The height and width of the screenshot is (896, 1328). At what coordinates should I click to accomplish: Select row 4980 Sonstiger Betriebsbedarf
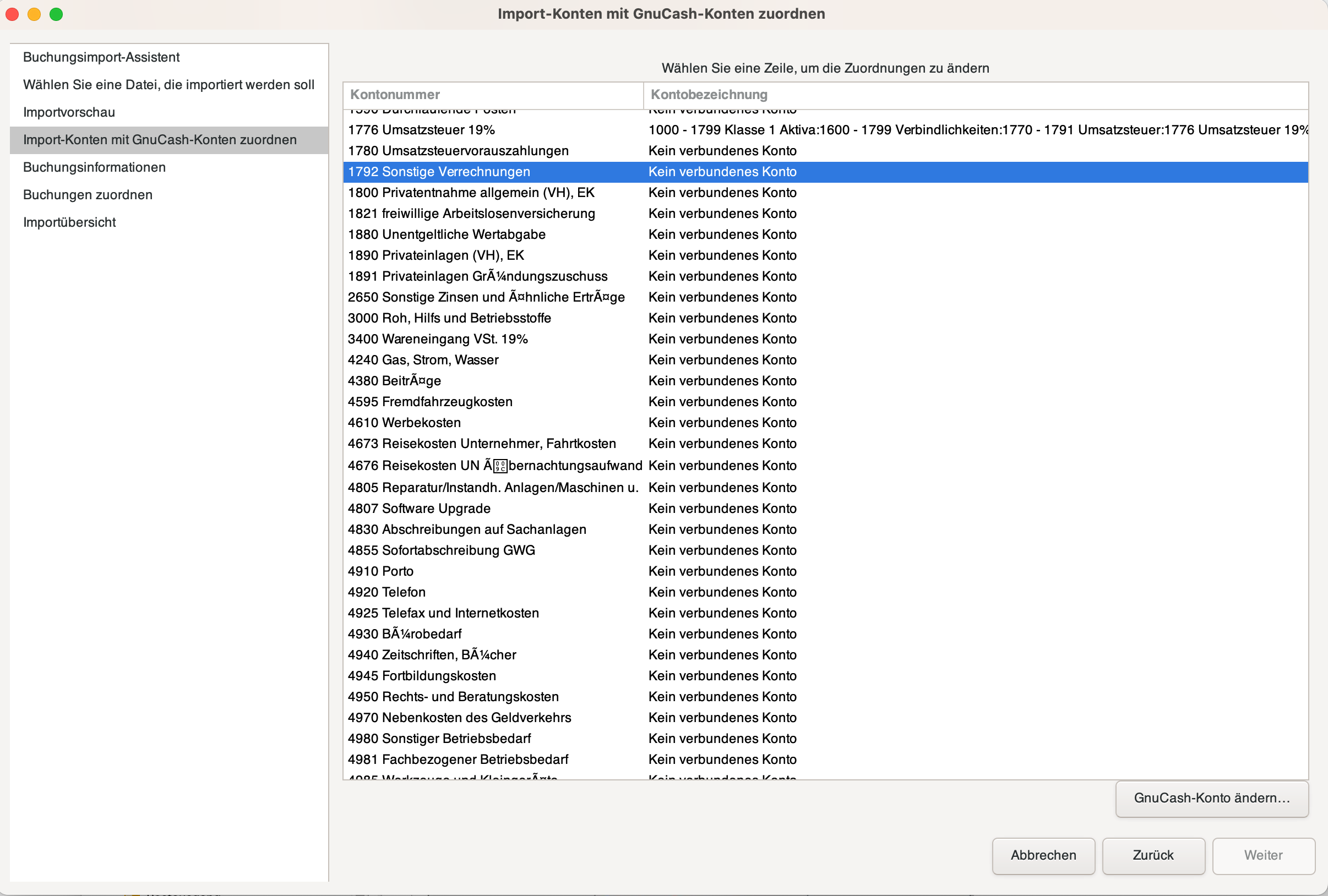pyautogui.click(x=825, y=739)
